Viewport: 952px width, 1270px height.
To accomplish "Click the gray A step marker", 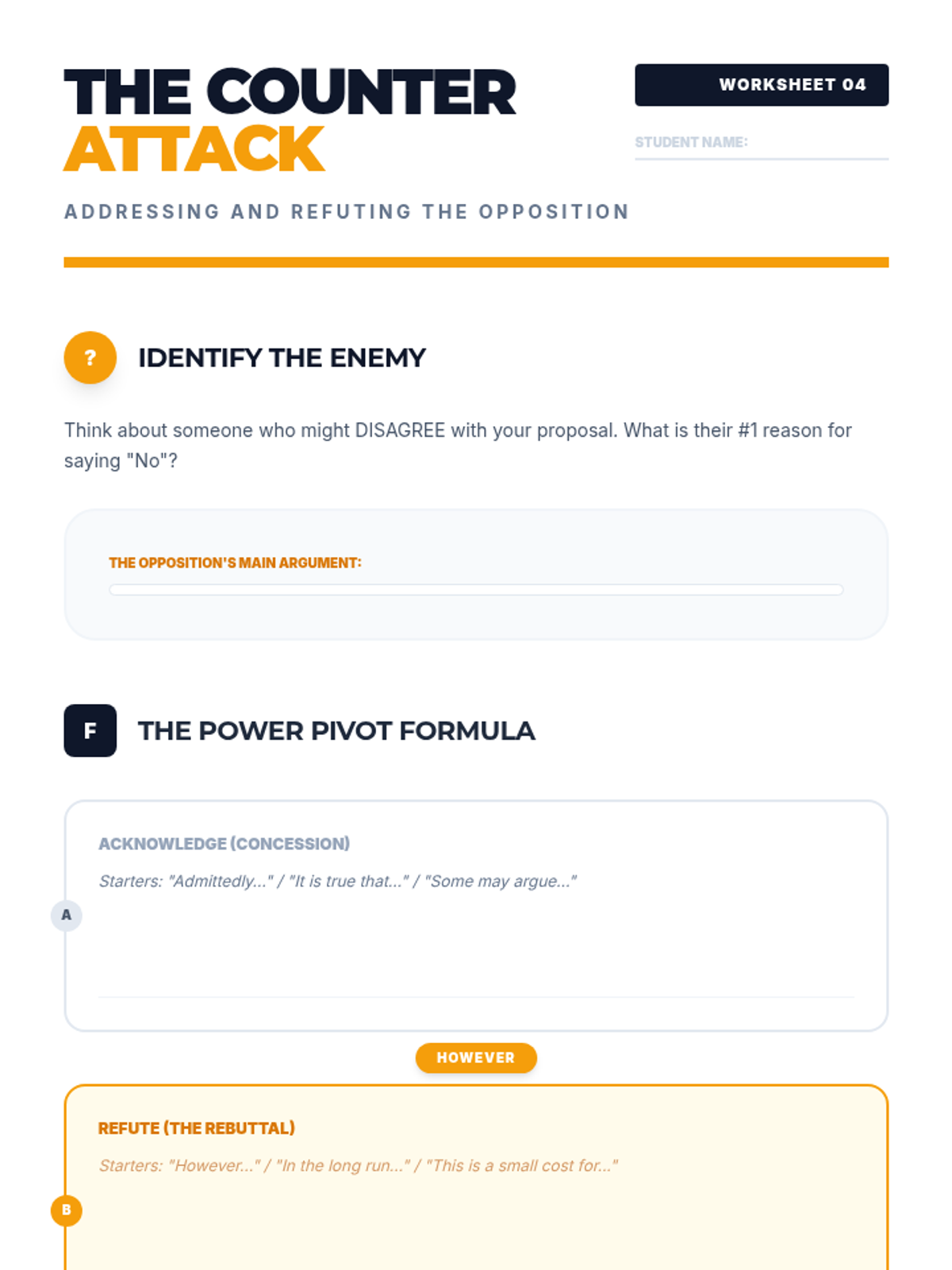I will tap(67, 915).
